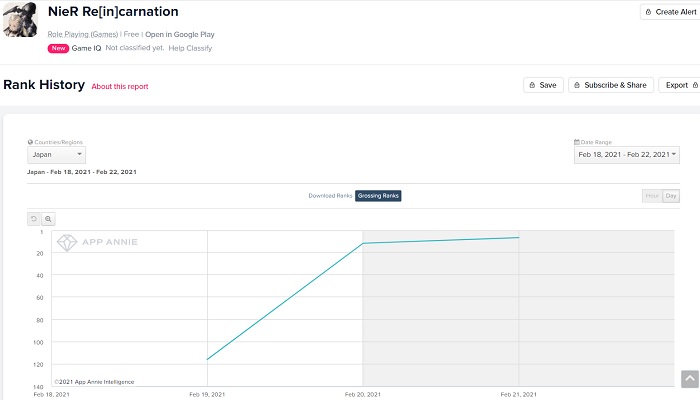
Task: Click the Help Classify link
Action: point(190,48)
